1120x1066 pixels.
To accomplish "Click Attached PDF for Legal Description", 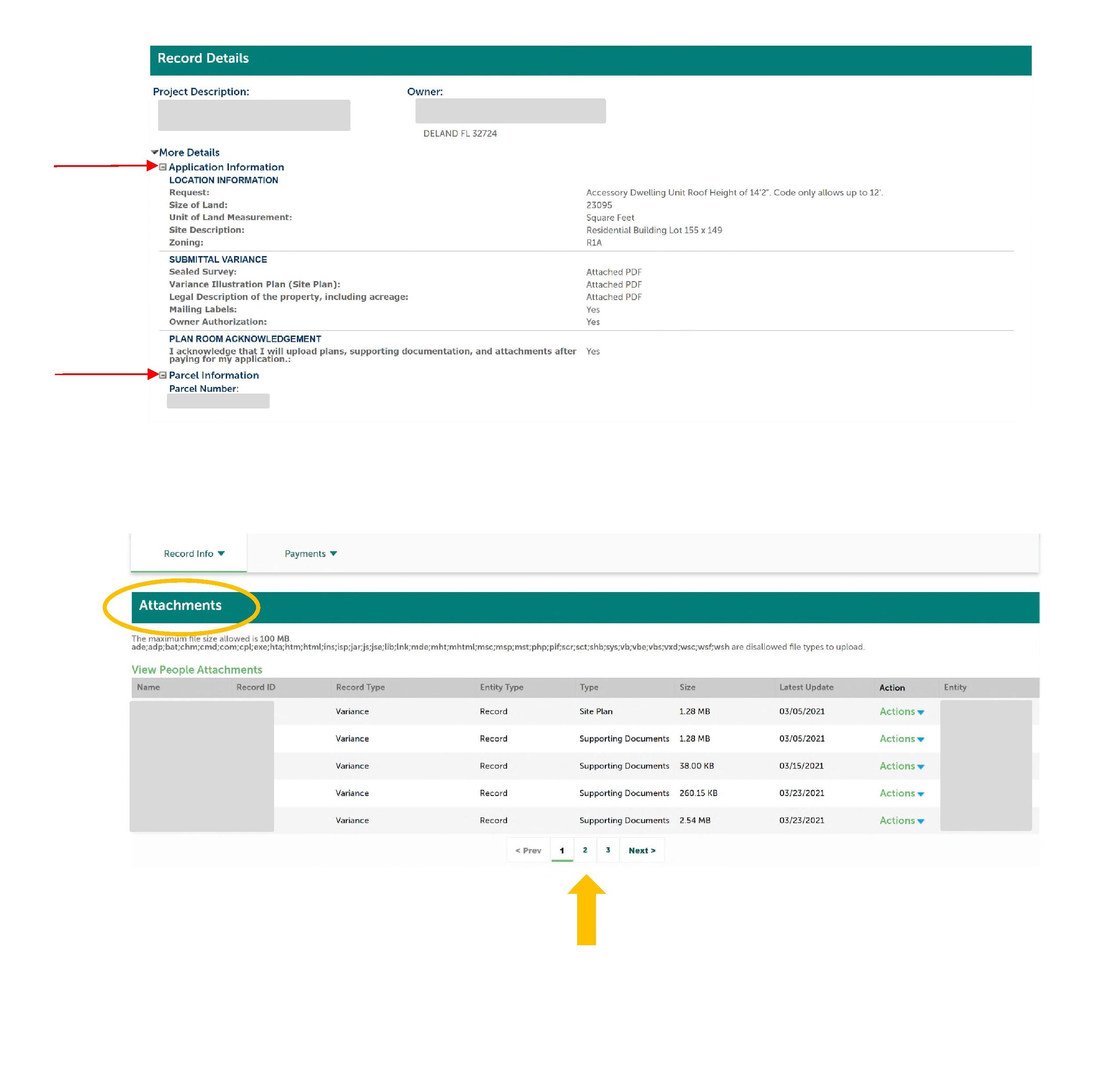I will point(614,297).
